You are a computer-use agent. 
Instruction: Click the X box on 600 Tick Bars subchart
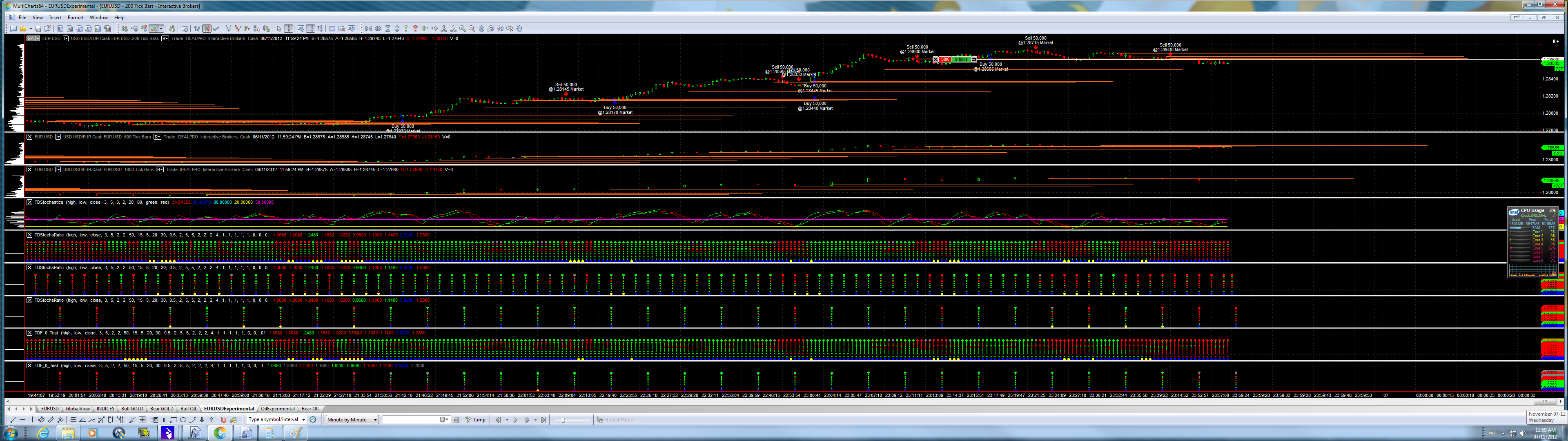(29, 137)
